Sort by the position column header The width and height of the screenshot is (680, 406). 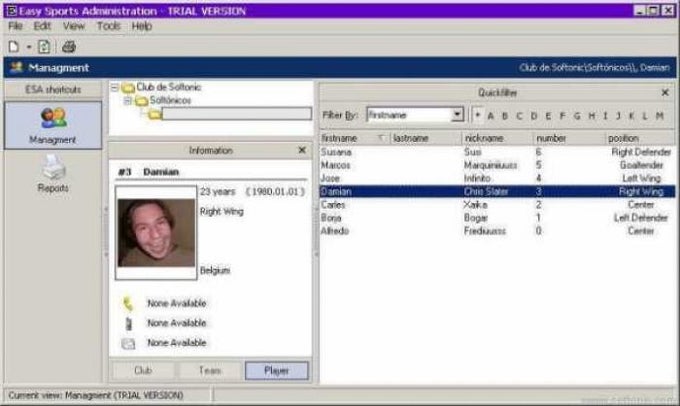tap(640, 138)
